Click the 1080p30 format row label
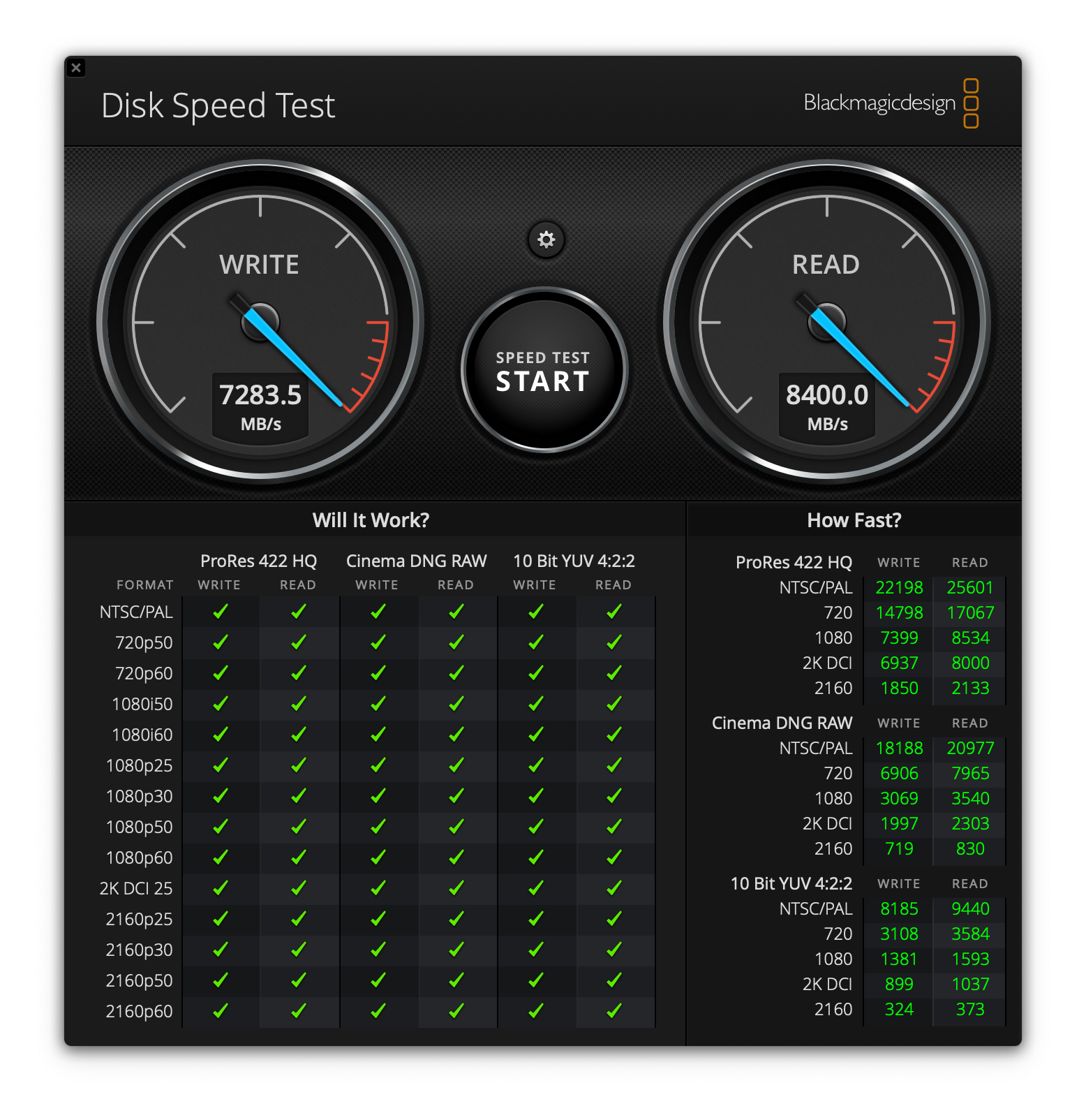The image size is (1086, 1120). tap(139, 797)
